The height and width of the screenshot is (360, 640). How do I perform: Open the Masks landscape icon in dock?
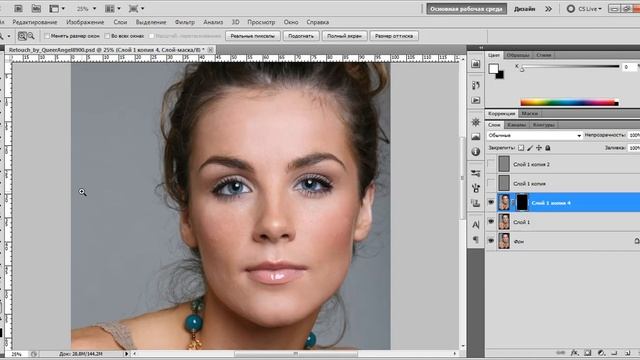click(x=476, y=137)
